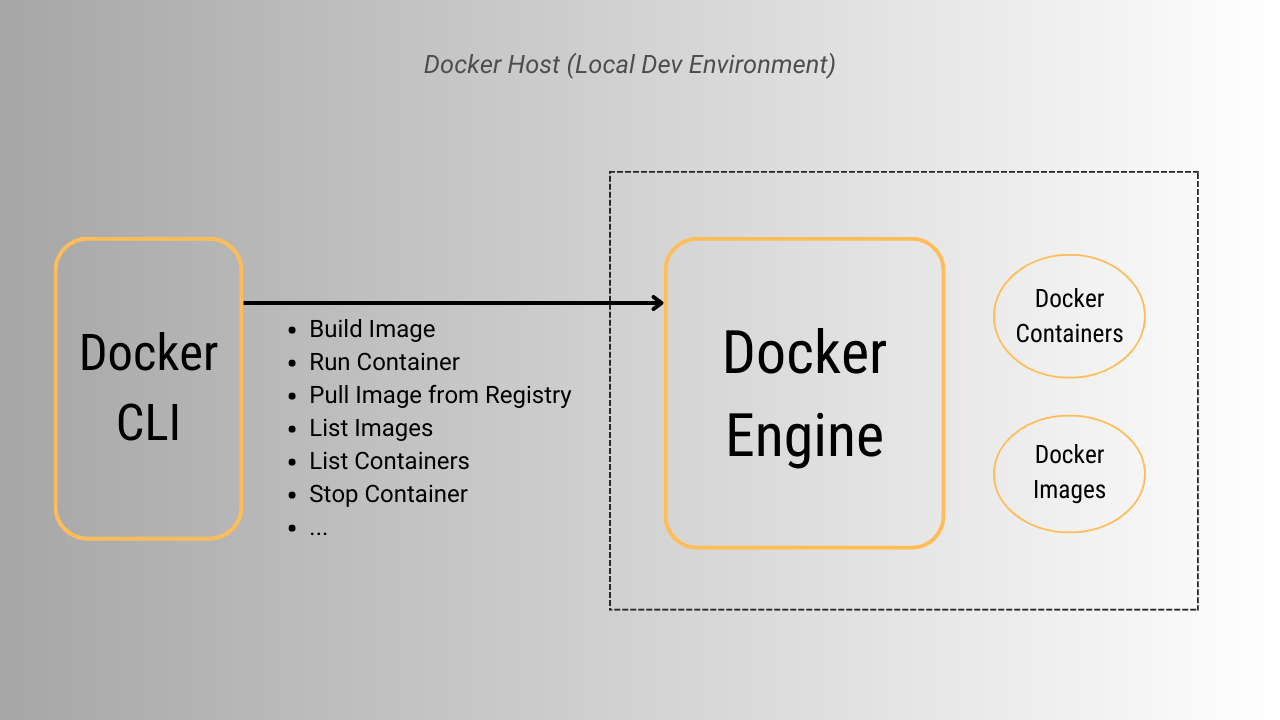The image size is (1280, 720).
Task: Collapse the List Containers entry
Action: (387, 461)
